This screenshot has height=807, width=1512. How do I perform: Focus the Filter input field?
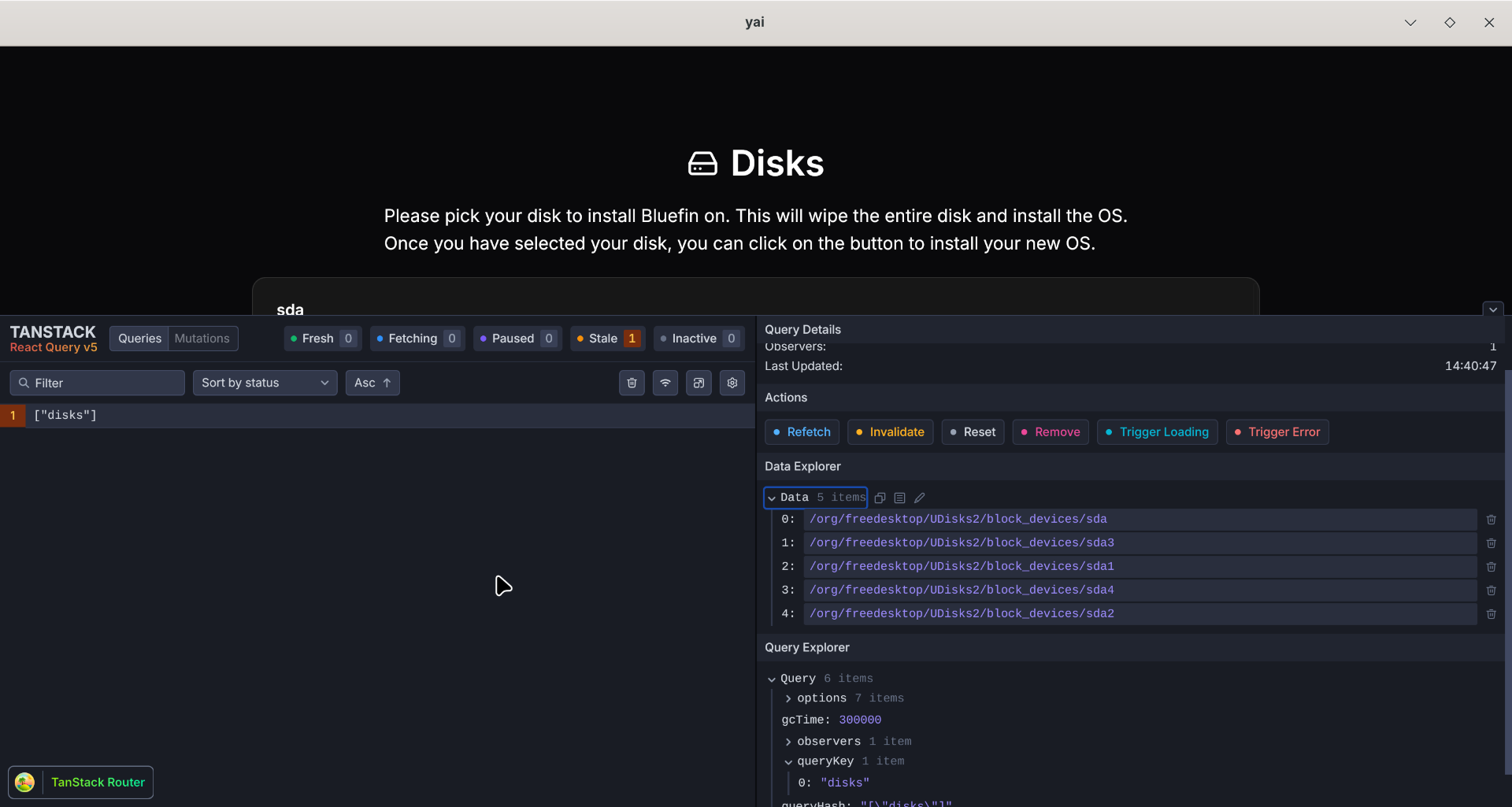click(x=98, y=383)
